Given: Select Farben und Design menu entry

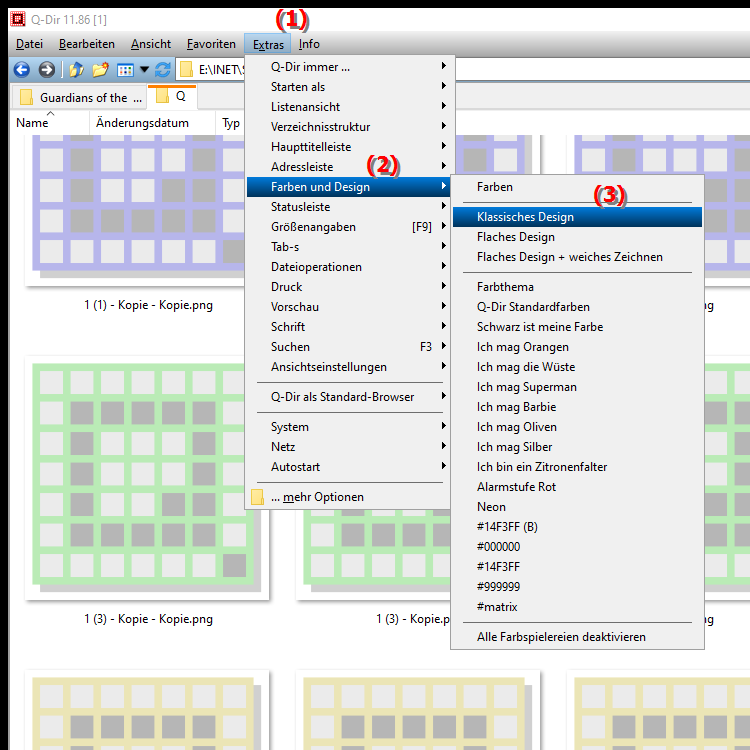Looking at the screenshot, I should click(x=348, y=187).
